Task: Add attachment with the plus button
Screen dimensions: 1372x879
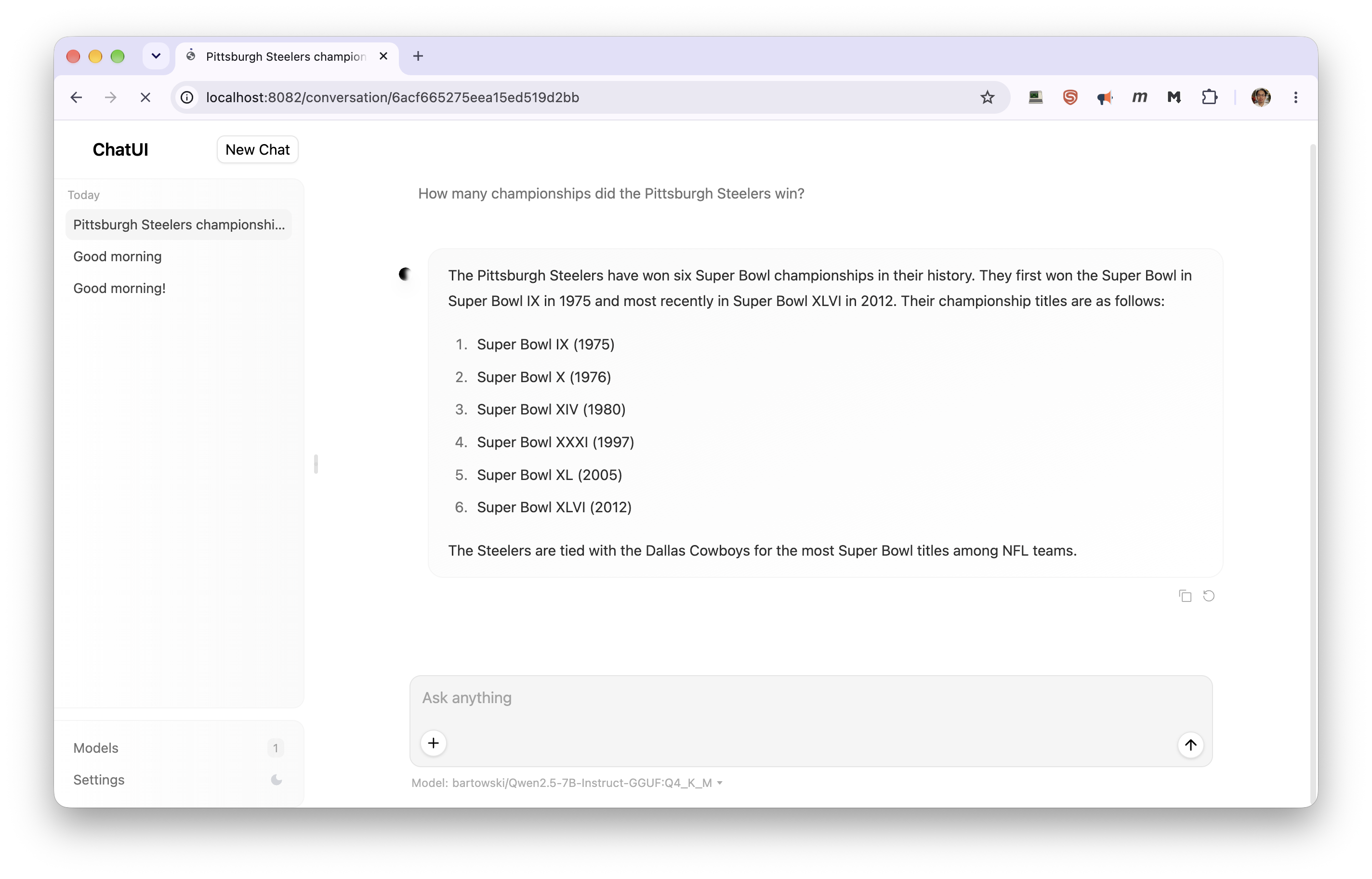Action: click(434, 743)
